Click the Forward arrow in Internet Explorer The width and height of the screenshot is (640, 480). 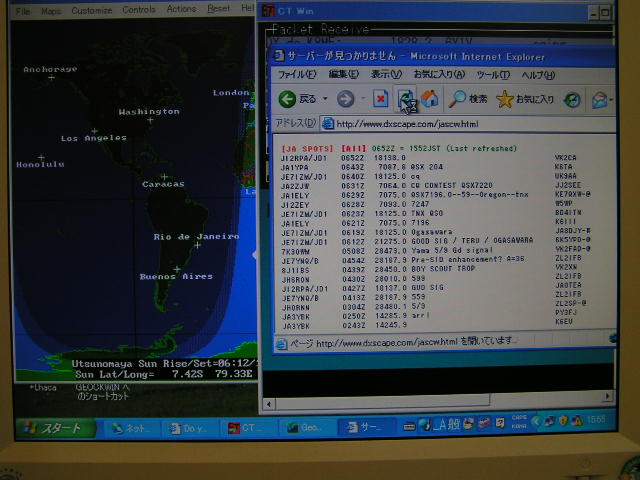click(346, 99)
